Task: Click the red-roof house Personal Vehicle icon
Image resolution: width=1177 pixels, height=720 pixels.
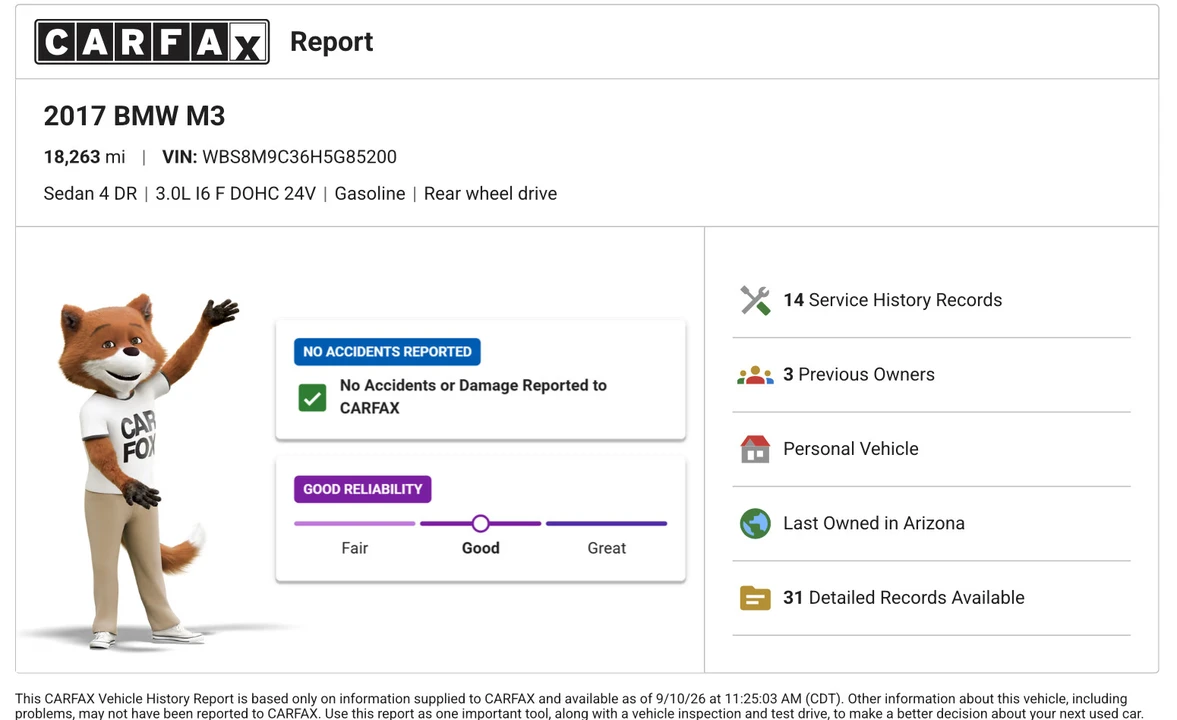Action: pyautogui.click(x=755, y=449)
